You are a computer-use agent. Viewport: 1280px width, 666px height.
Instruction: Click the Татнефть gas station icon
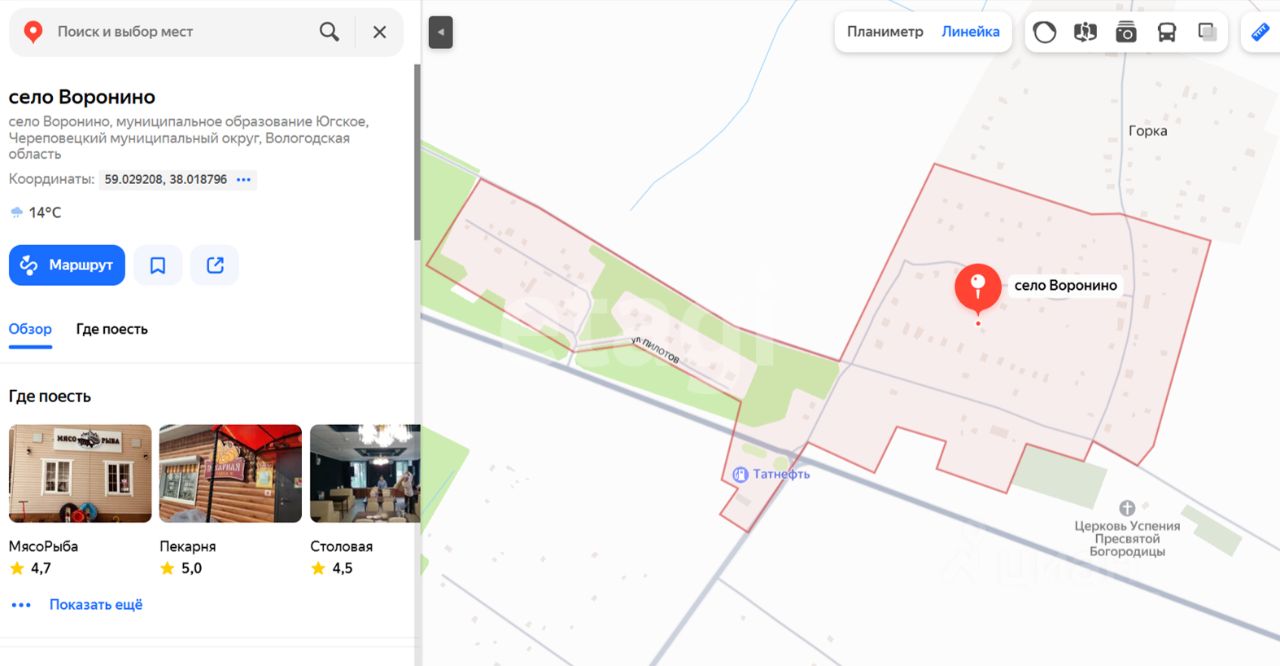point(740,474)
